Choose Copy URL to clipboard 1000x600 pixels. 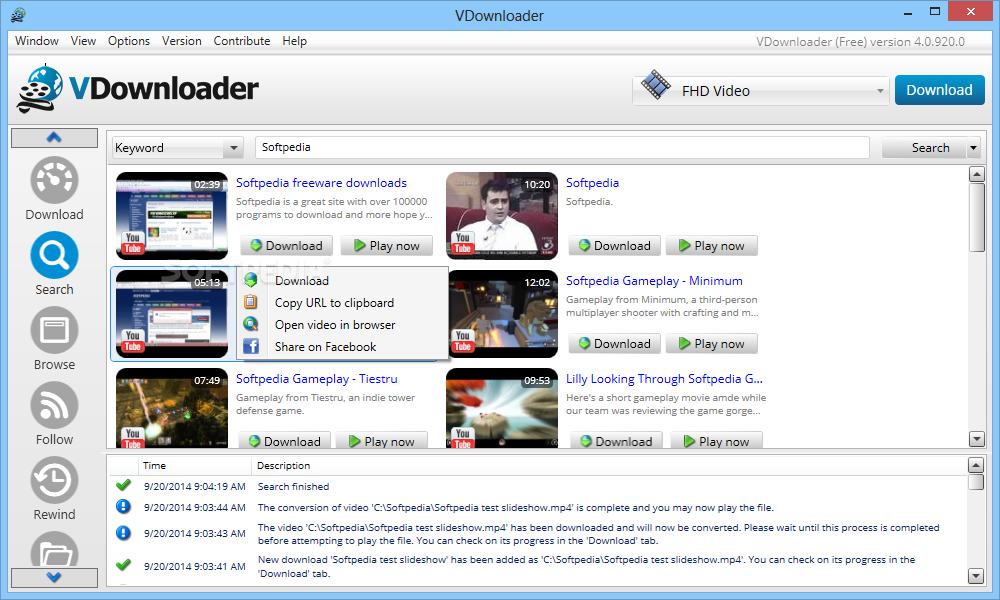(x=334, y=303)
